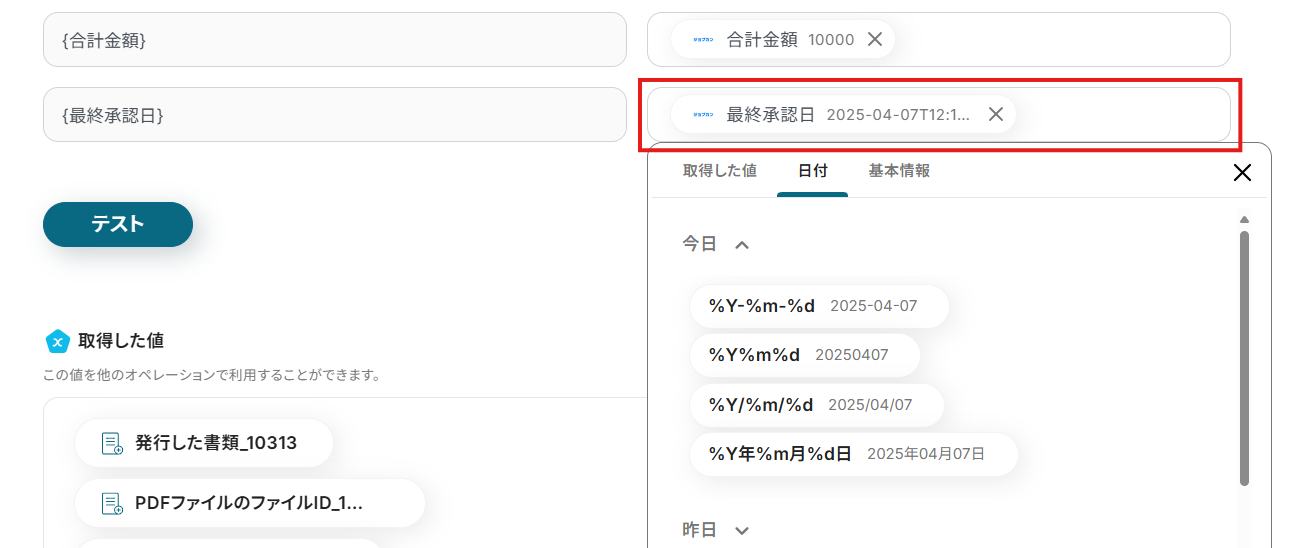
Task: Click the ジョブカン logo in 合計金額 chip
Action: (704, 40)
